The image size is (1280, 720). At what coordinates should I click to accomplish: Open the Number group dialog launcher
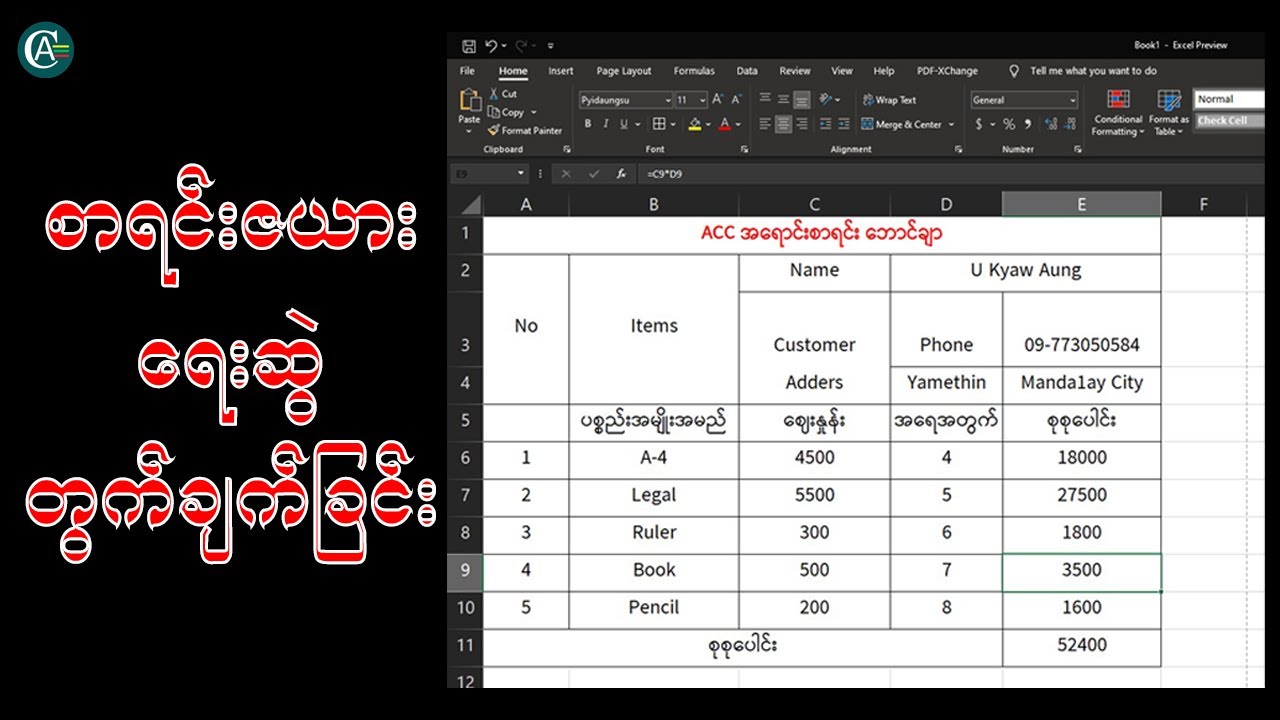(1078, 149)
